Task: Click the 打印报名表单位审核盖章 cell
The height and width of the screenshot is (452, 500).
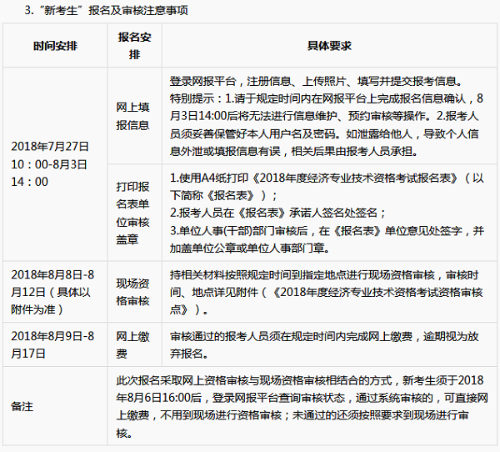Action: [133, 213]
